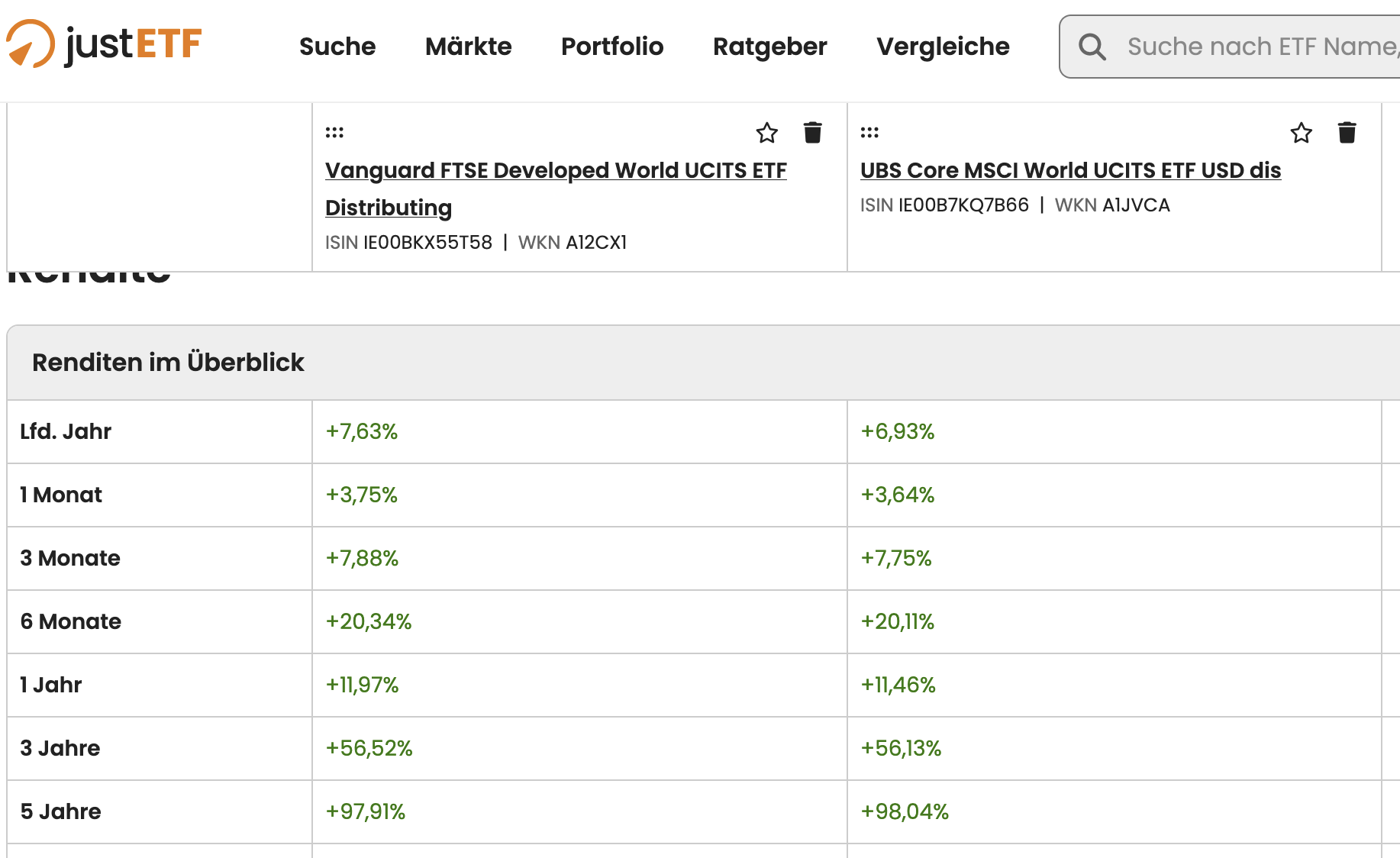Select the Vergleiche menu item
Viewport: 1400px width, 858px height.
click(943, 47)
